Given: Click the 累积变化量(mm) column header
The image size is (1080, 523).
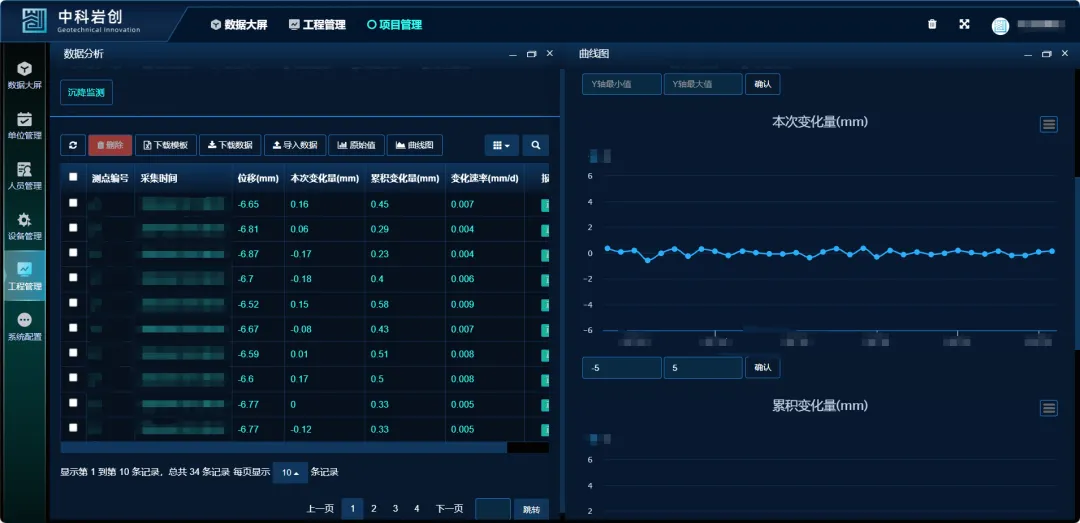Looking at the screenshot, I should [x=405, y=178].
